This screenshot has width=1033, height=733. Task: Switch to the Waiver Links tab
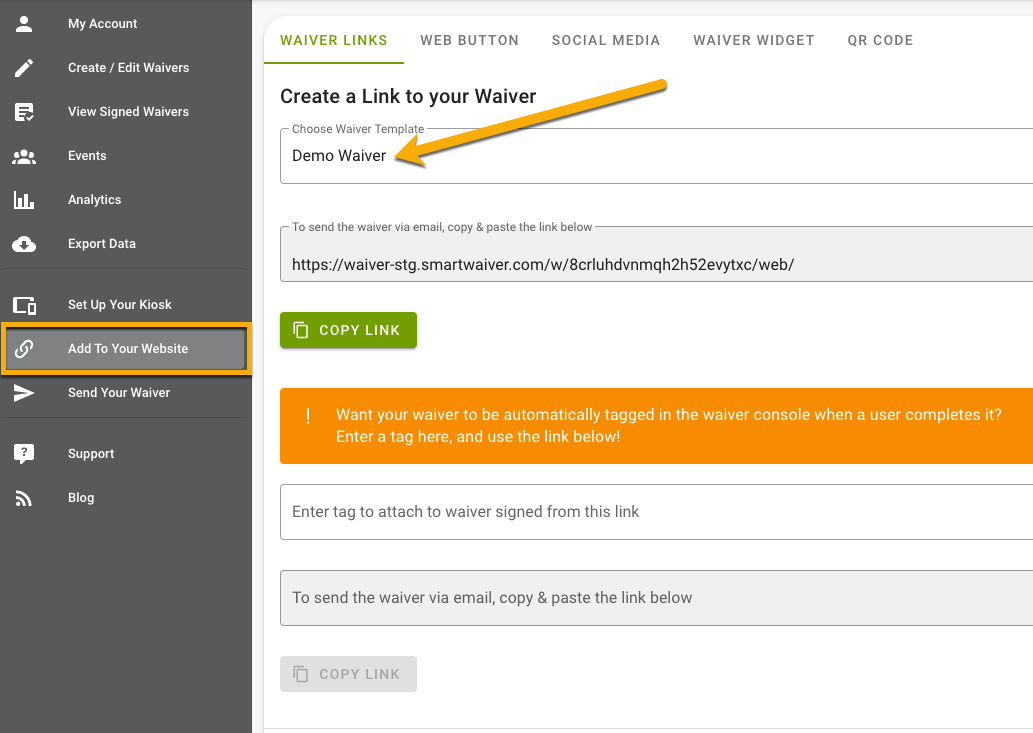tap(333, 40)
